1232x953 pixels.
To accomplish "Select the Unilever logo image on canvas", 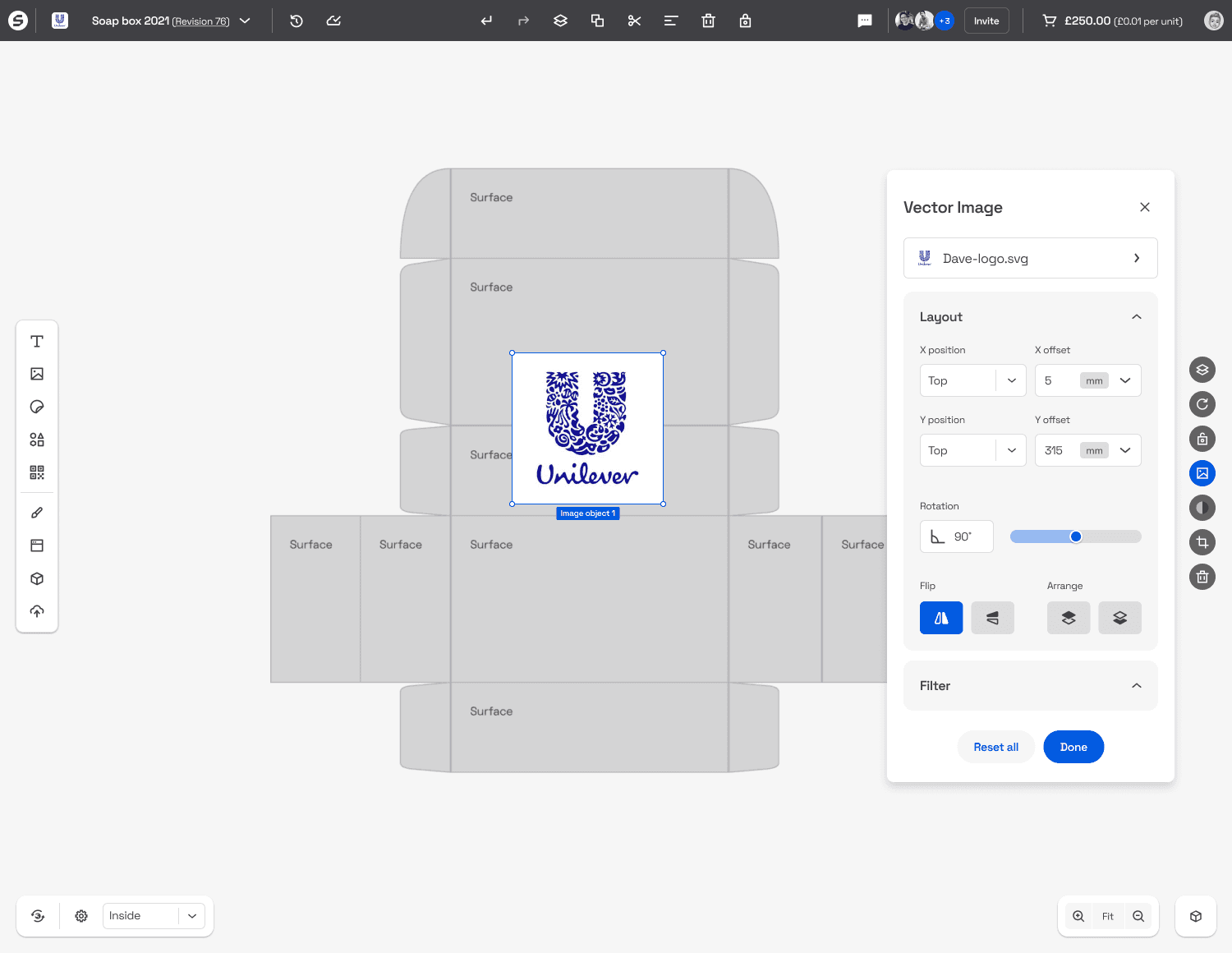I will pos(587,429).
